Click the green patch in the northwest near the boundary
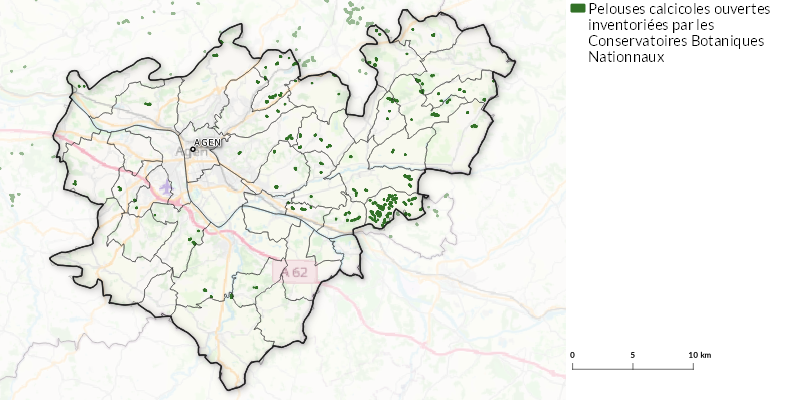This screenshot has height=400, width=792. coord(147,104)
